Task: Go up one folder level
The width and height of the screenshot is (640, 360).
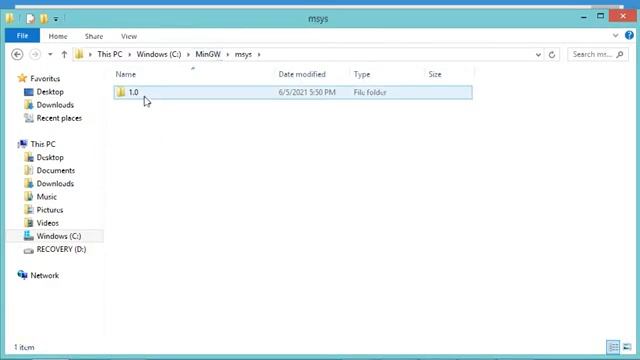Action: tap(64, 54)
